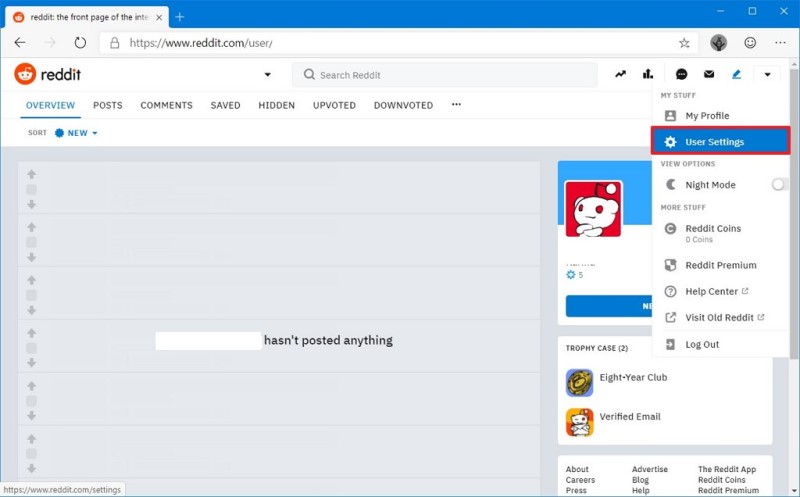The image size is (800, 497).
Task: Select Visit Old Reddit
Action: (720, 317)
